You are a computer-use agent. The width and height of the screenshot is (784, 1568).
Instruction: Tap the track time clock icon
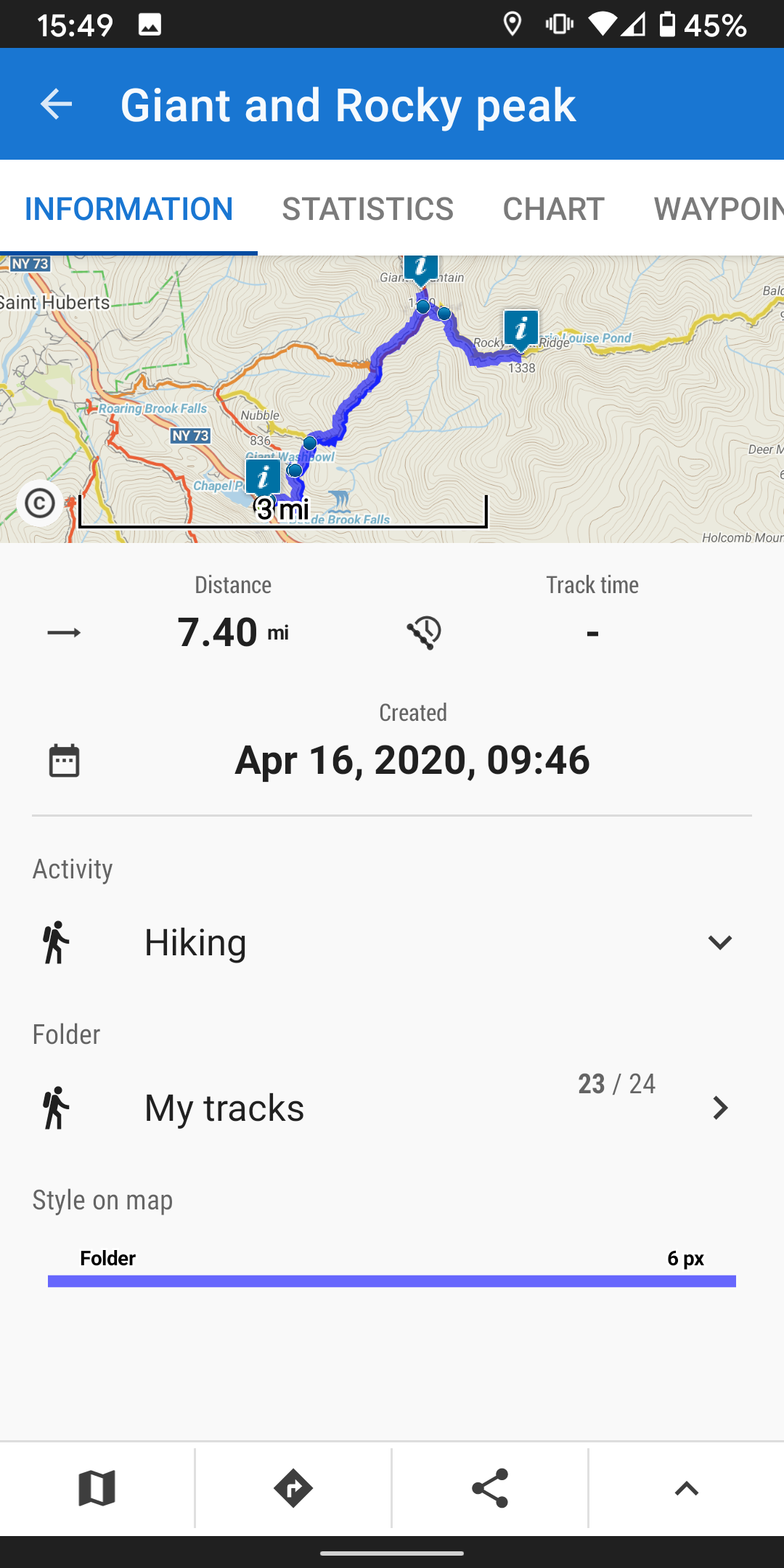coord(425,633)
